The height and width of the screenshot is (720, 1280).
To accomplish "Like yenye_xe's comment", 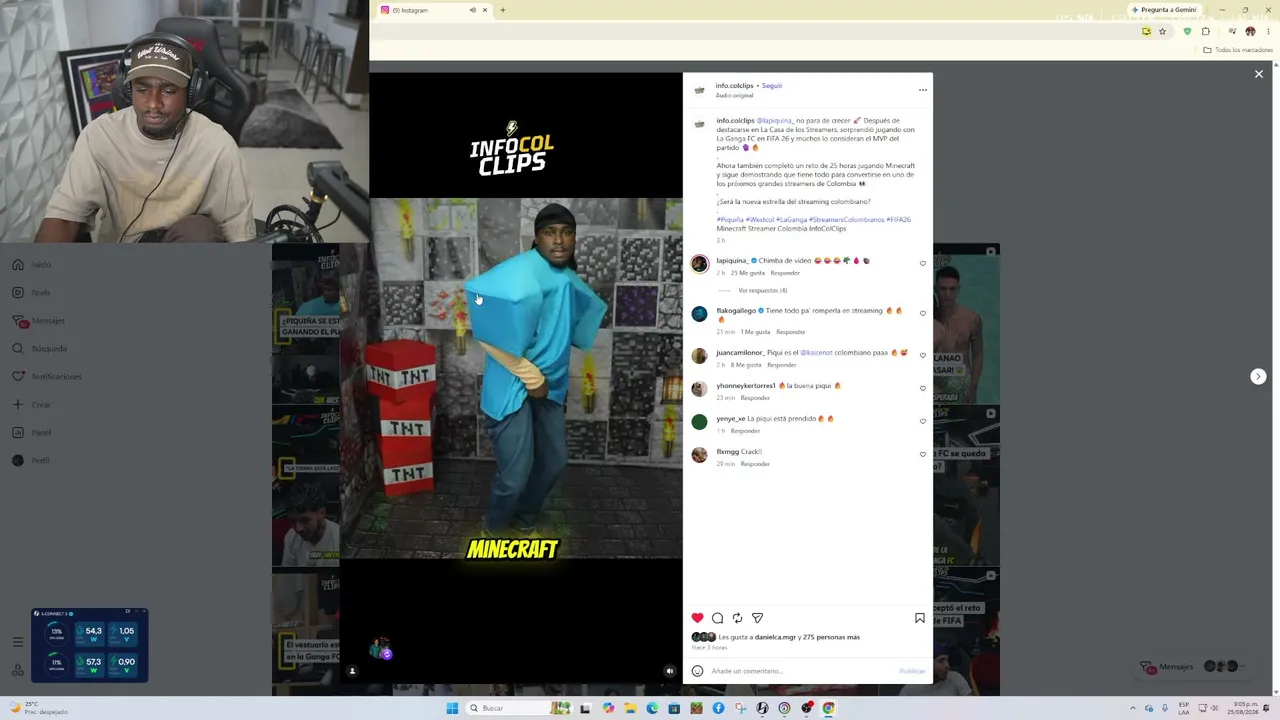I will [923, 421].
